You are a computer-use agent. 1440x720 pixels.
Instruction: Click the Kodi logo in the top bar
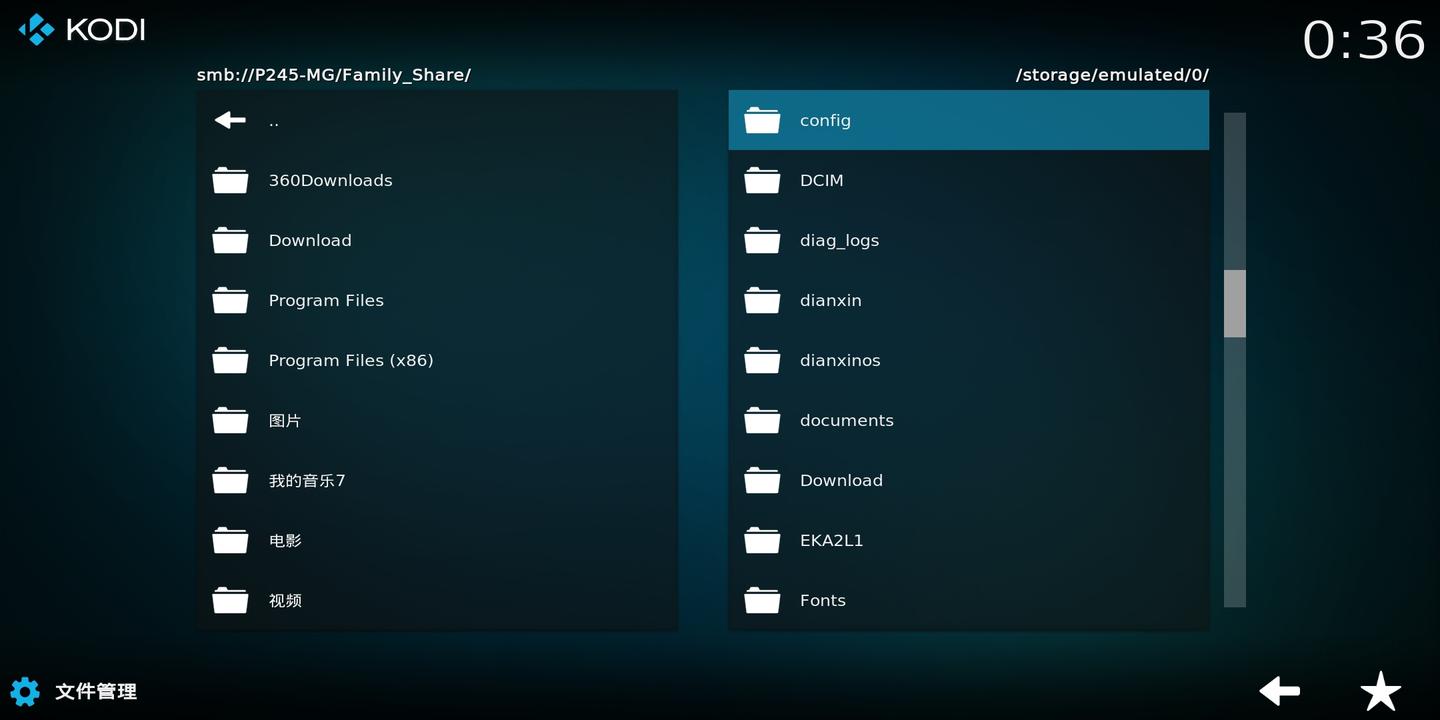pos(37,29)
